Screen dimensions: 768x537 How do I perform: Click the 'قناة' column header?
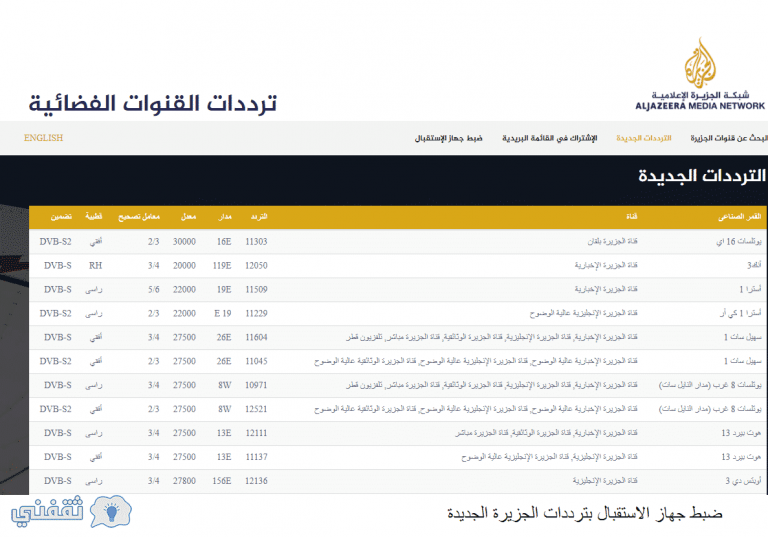click(x=632, y=217)
